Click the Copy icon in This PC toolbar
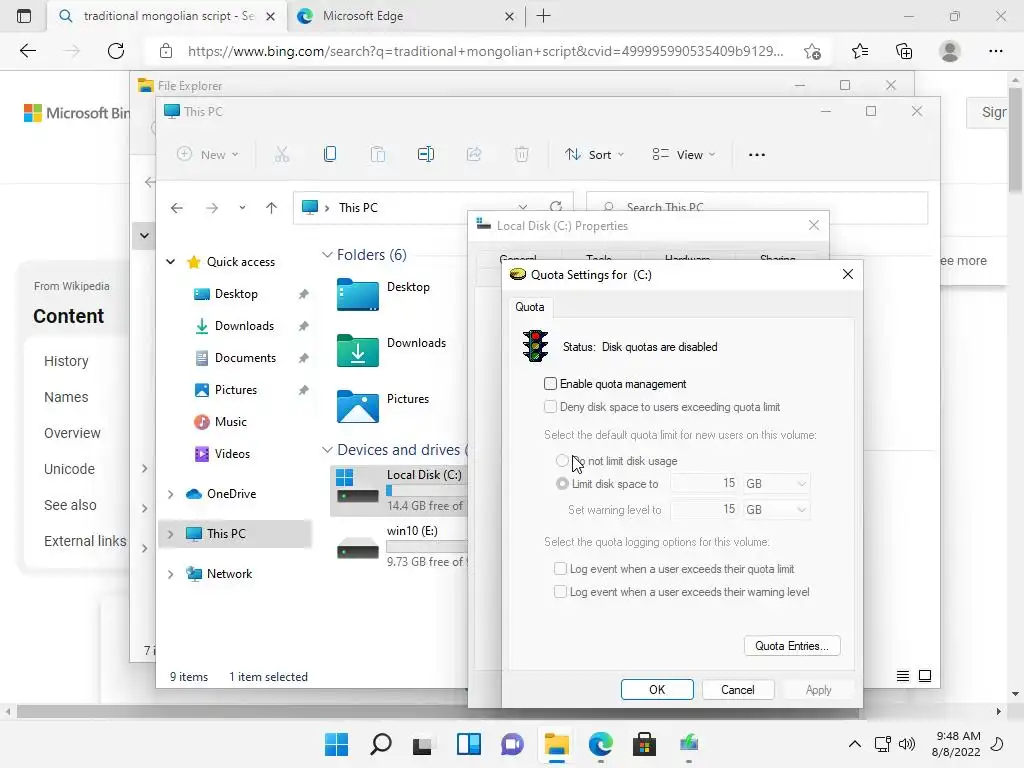1024x768 pixels. [x=330, y=155]
